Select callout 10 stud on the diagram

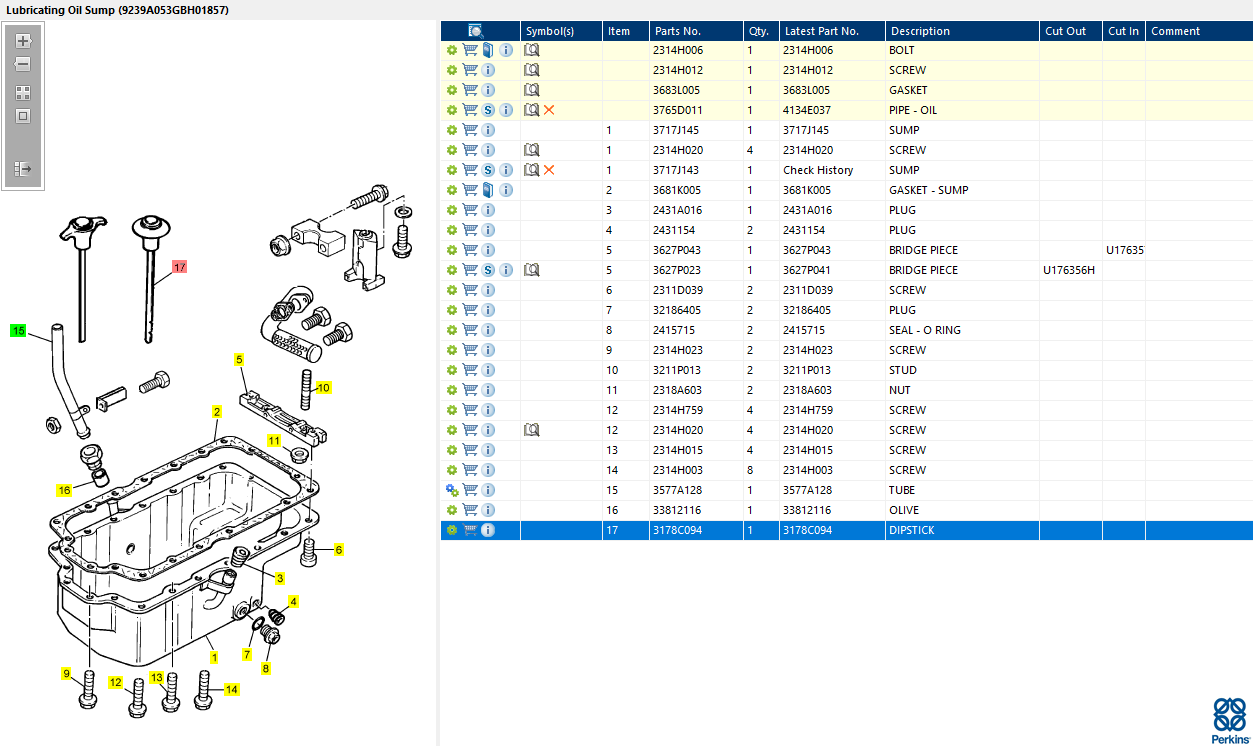(x=323, y=387)
